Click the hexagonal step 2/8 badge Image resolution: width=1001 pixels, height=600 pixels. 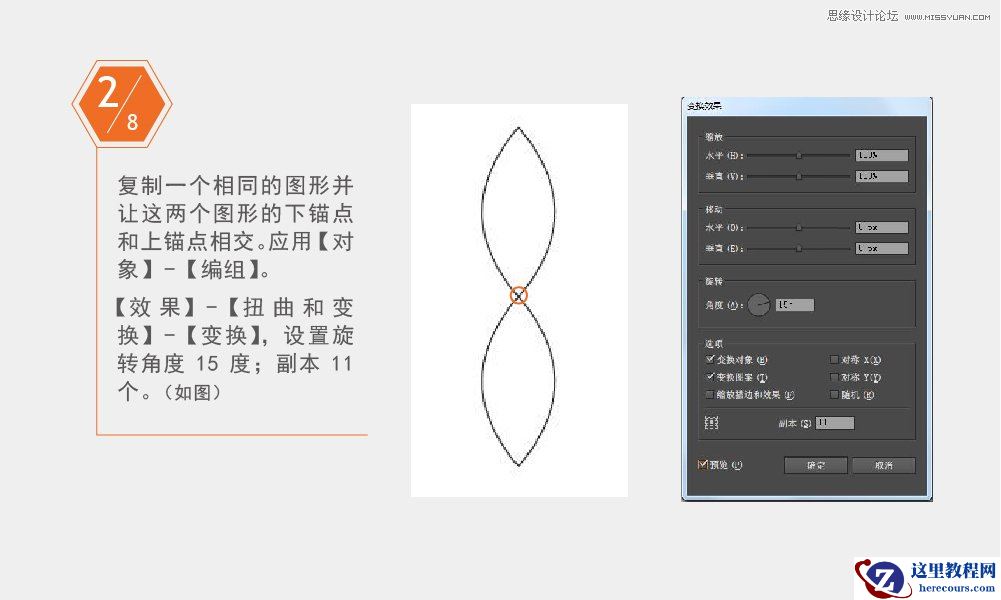click(120, 101)
